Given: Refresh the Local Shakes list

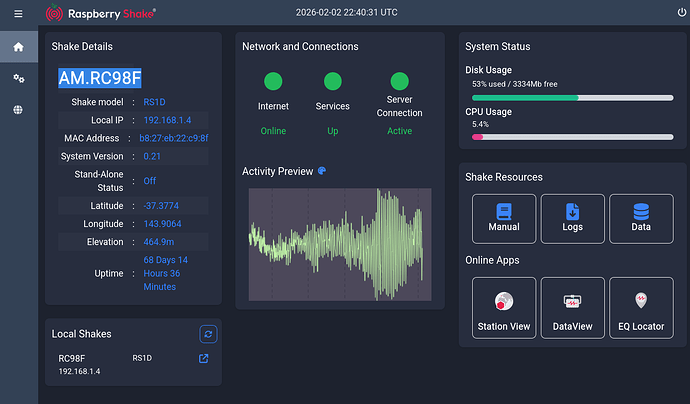Looking at the screenshot, I should (x=208, y=334).
